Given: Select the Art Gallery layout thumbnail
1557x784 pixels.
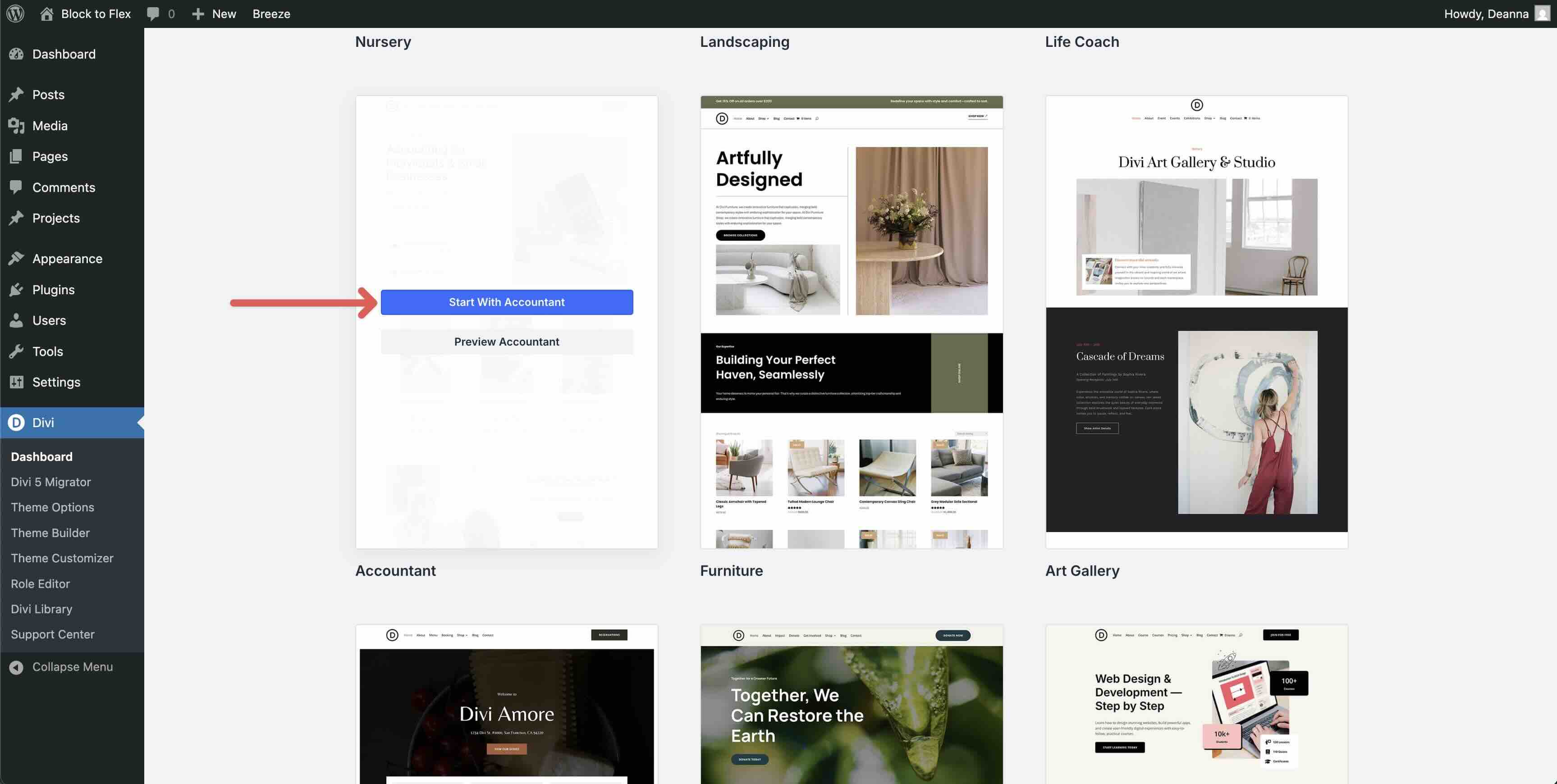Looking at the screenshot, I should click(1196, 322).
